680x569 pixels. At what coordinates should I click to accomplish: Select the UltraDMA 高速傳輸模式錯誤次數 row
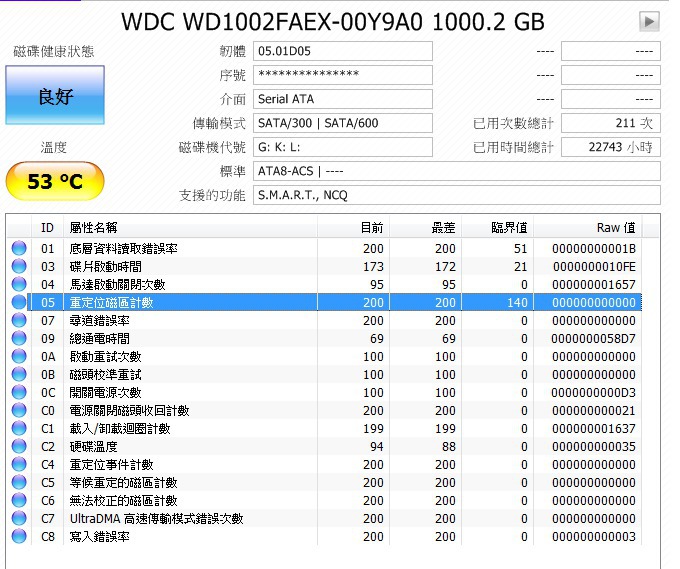click(324, 518)
